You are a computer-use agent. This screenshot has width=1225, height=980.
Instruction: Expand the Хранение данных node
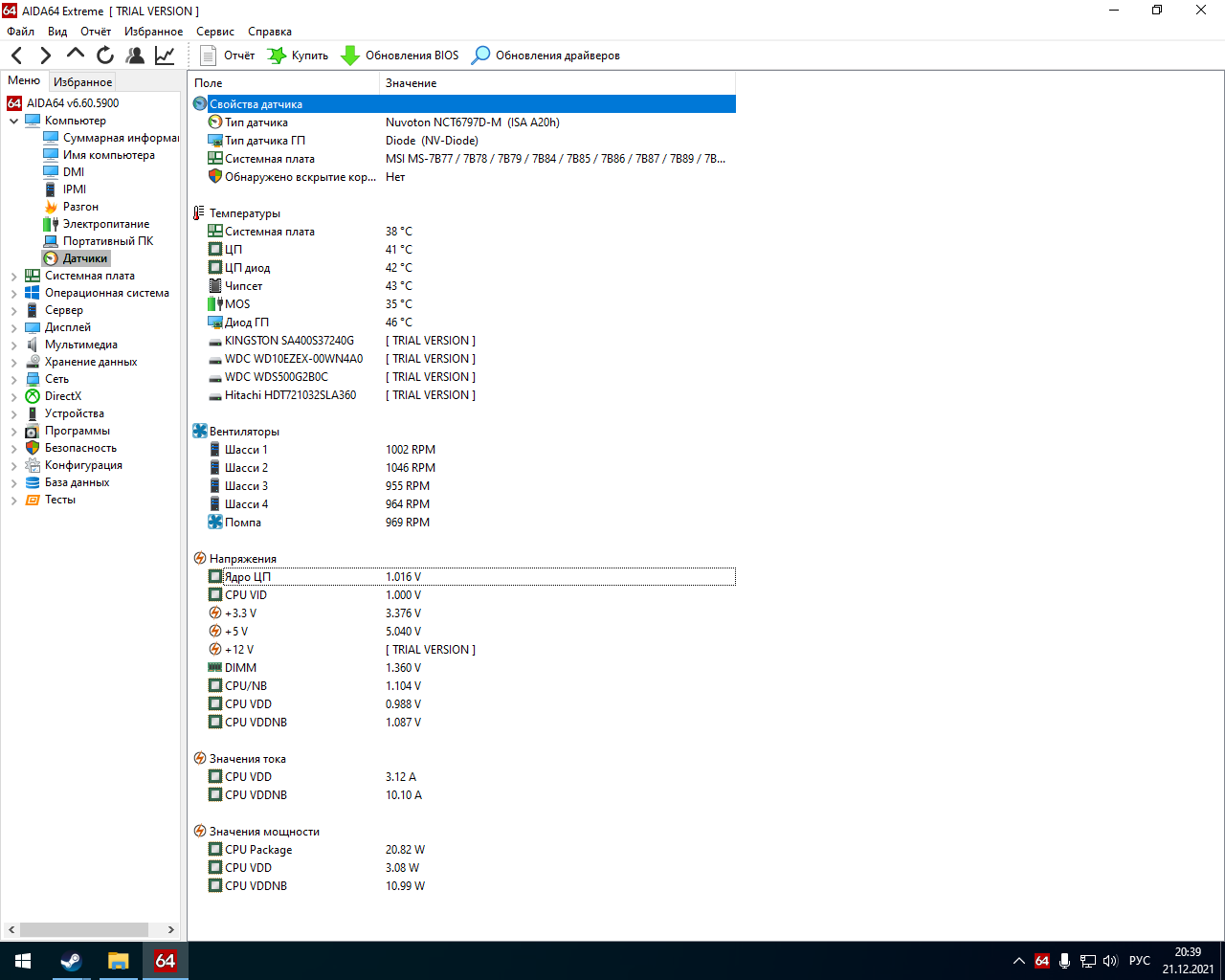coord(13,363)
